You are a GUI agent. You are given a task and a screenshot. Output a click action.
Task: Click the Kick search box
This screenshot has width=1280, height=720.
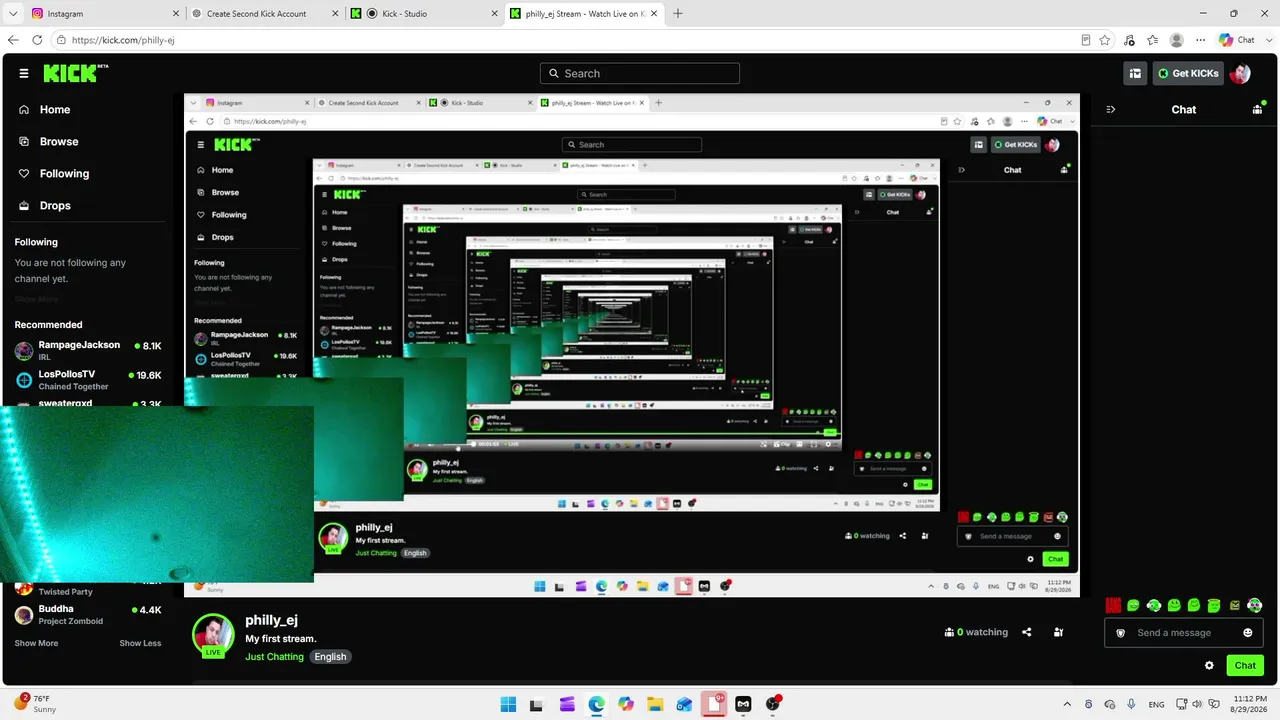(640, 73)
